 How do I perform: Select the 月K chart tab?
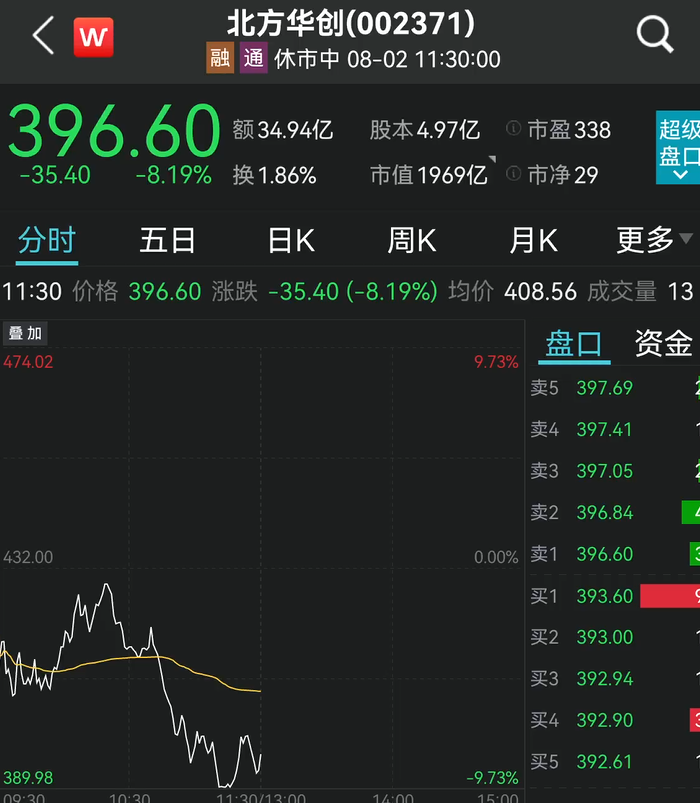click(533, 240)
